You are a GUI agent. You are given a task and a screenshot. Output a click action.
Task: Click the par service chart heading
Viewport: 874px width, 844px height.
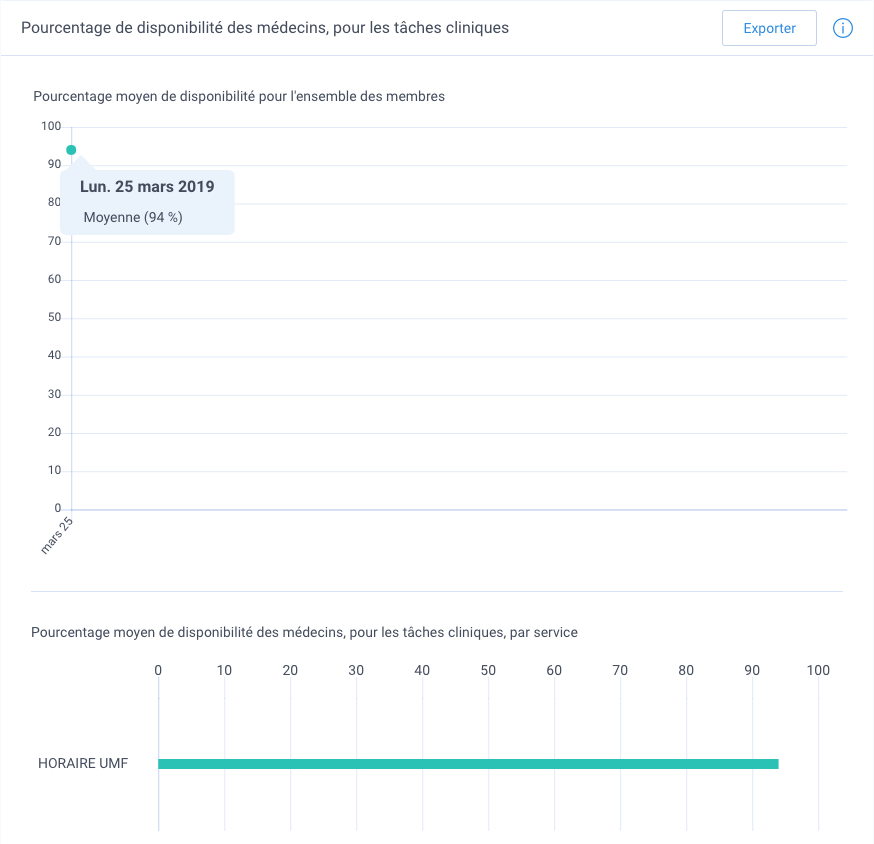pos(304,632)
